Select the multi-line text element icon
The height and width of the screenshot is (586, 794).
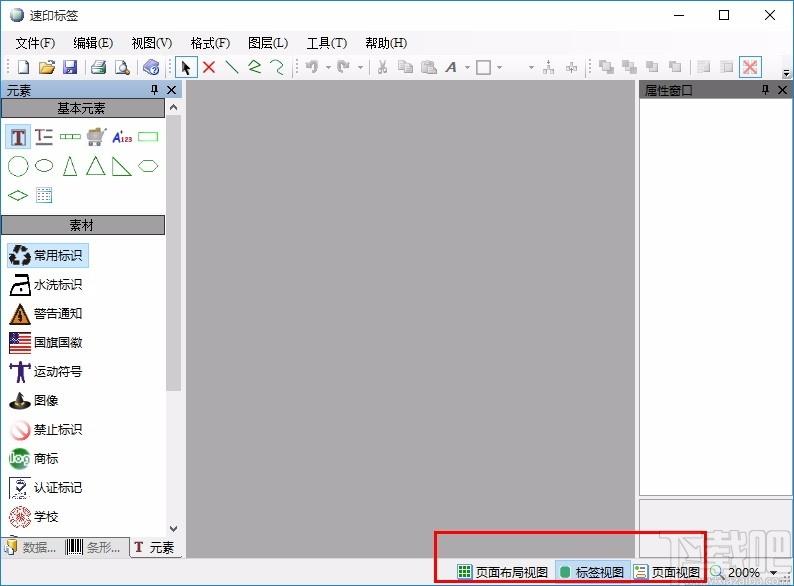44,137
